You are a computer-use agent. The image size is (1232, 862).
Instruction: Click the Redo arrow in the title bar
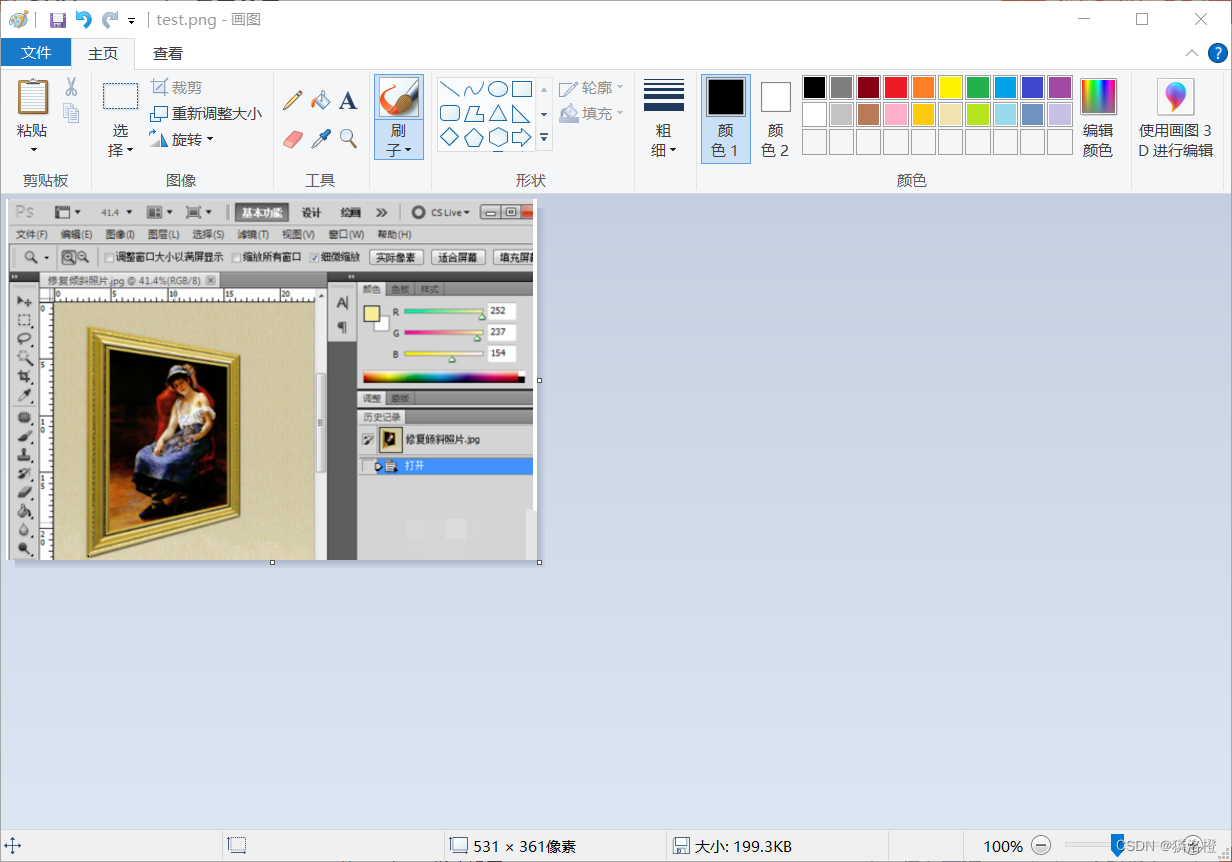[110, 19]
